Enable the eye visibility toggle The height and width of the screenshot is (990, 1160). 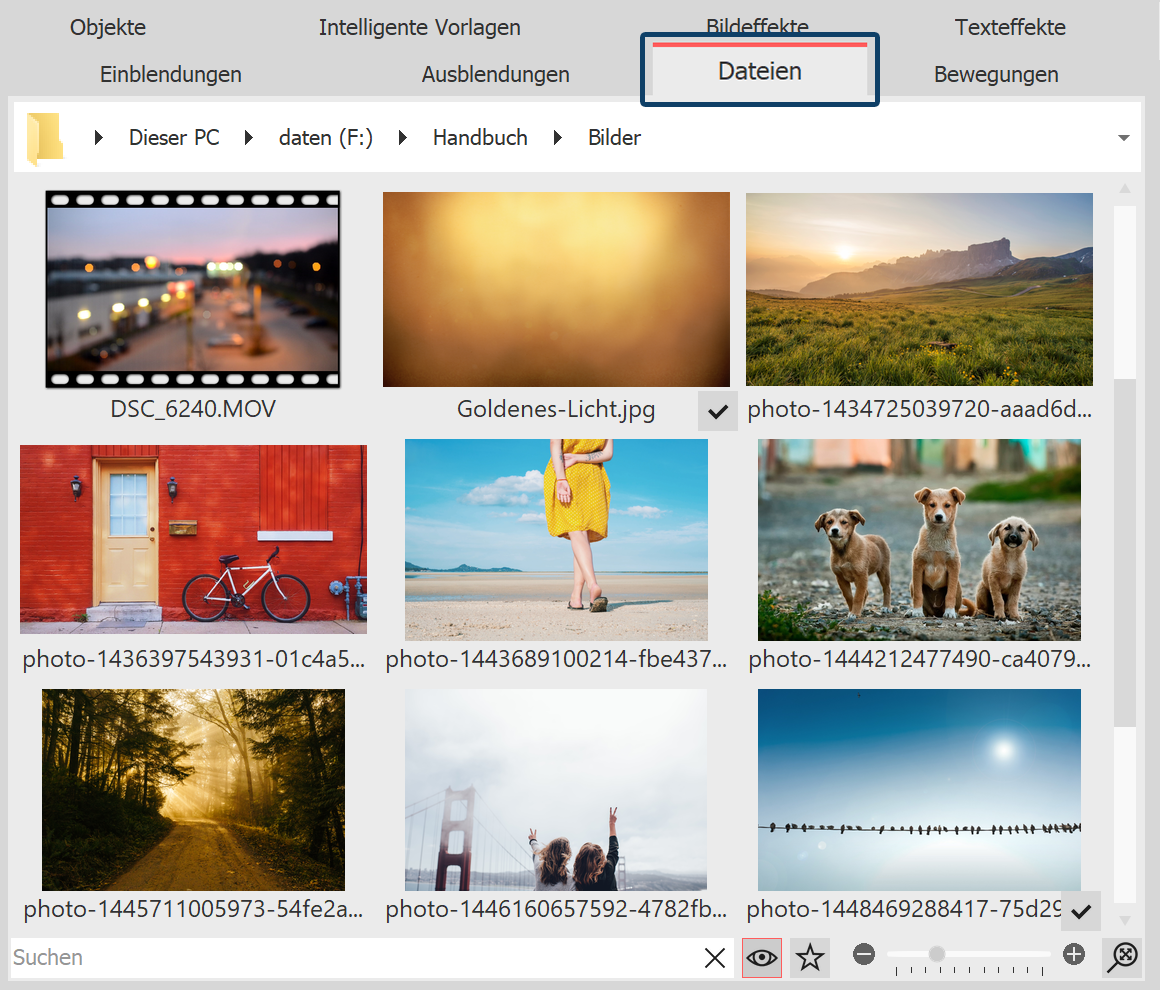[x=762, y=957]
